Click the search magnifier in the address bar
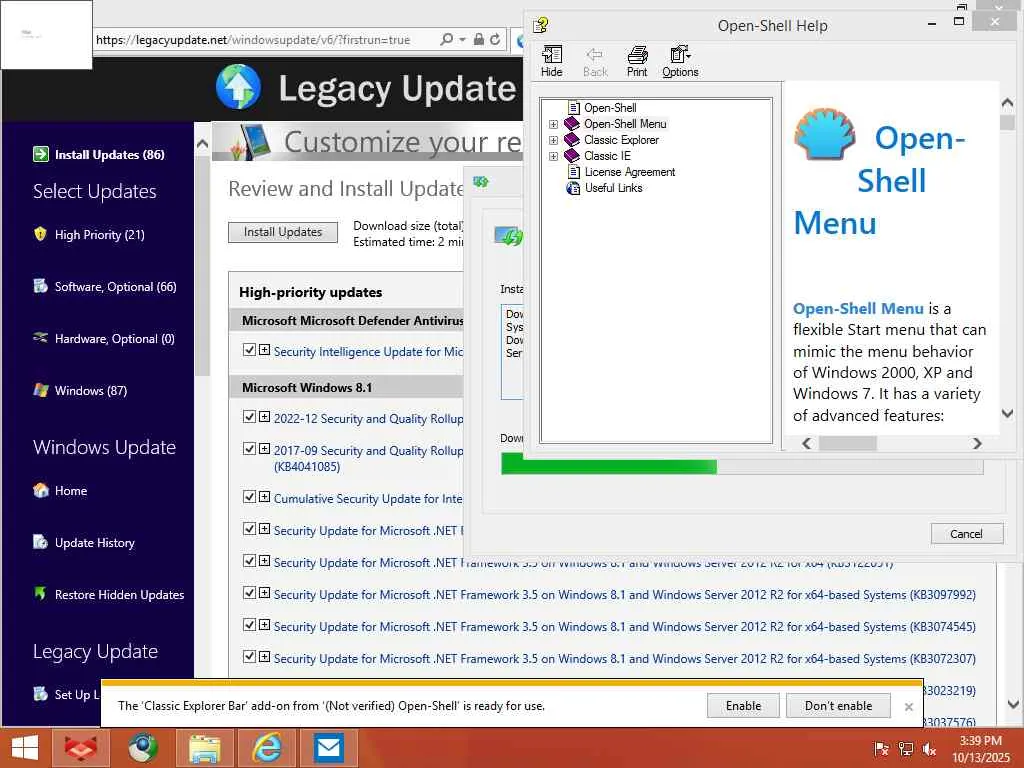 point(447,39)
